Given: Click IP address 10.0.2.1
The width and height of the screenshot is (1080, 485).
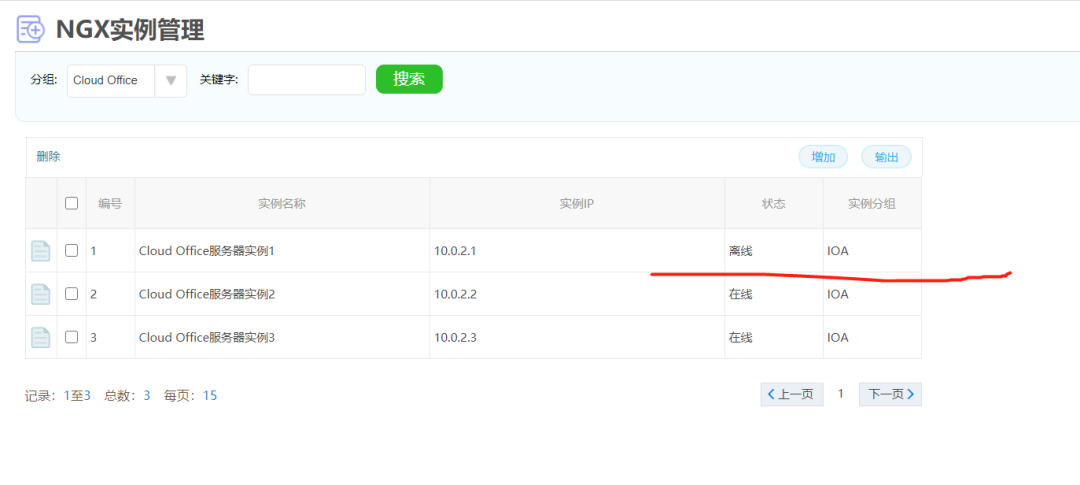Looking at the screenshot, I should 455,251.
